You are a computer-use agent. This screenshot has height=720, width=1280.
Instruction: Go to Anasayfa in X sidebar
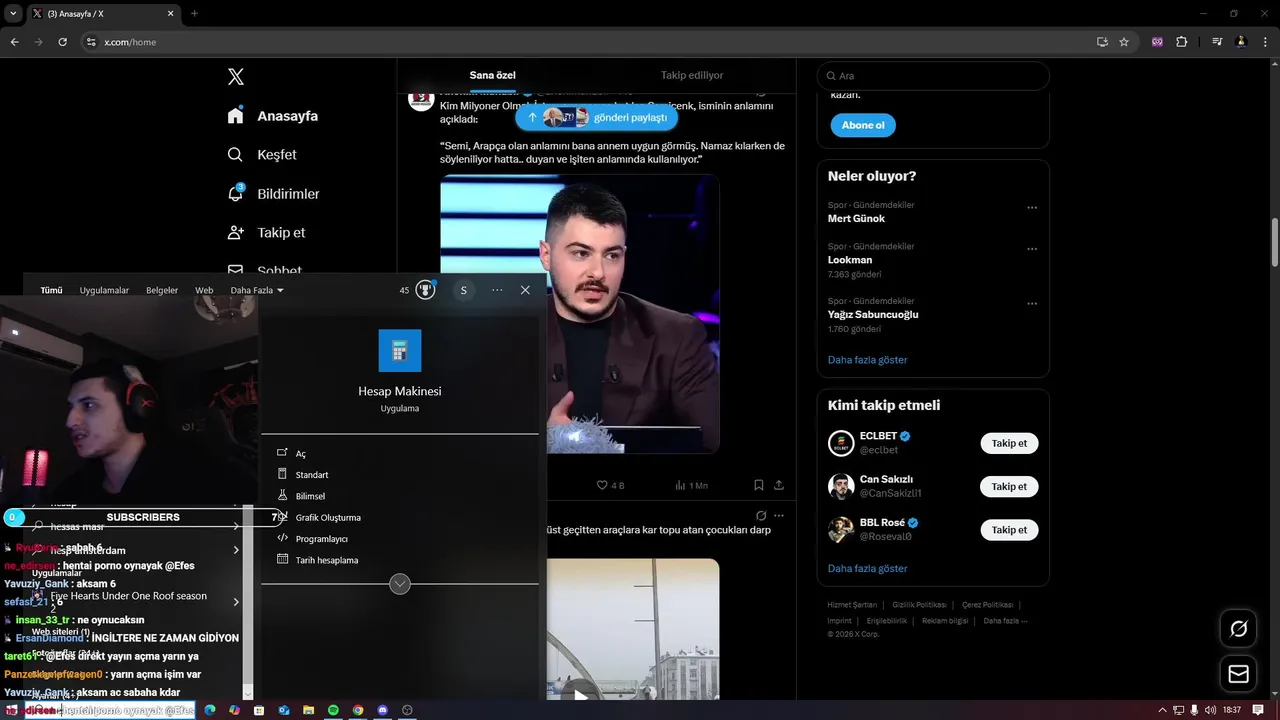click(x=273, y=116)
